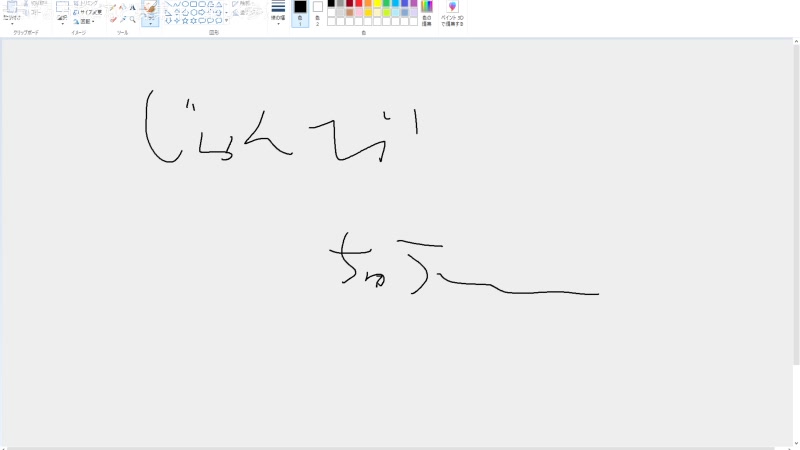Click the Resize (サイズ変更) button

pyautogui.click(x=87, y=12)
